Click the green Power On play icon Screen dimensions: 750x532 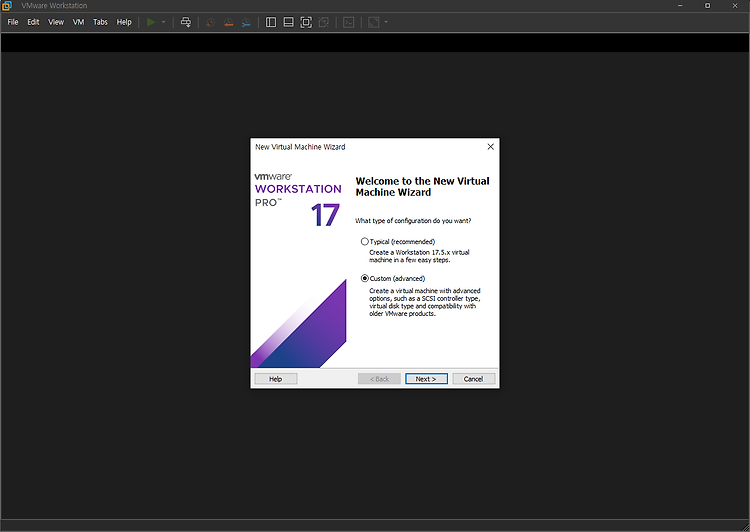click(151, 22)
